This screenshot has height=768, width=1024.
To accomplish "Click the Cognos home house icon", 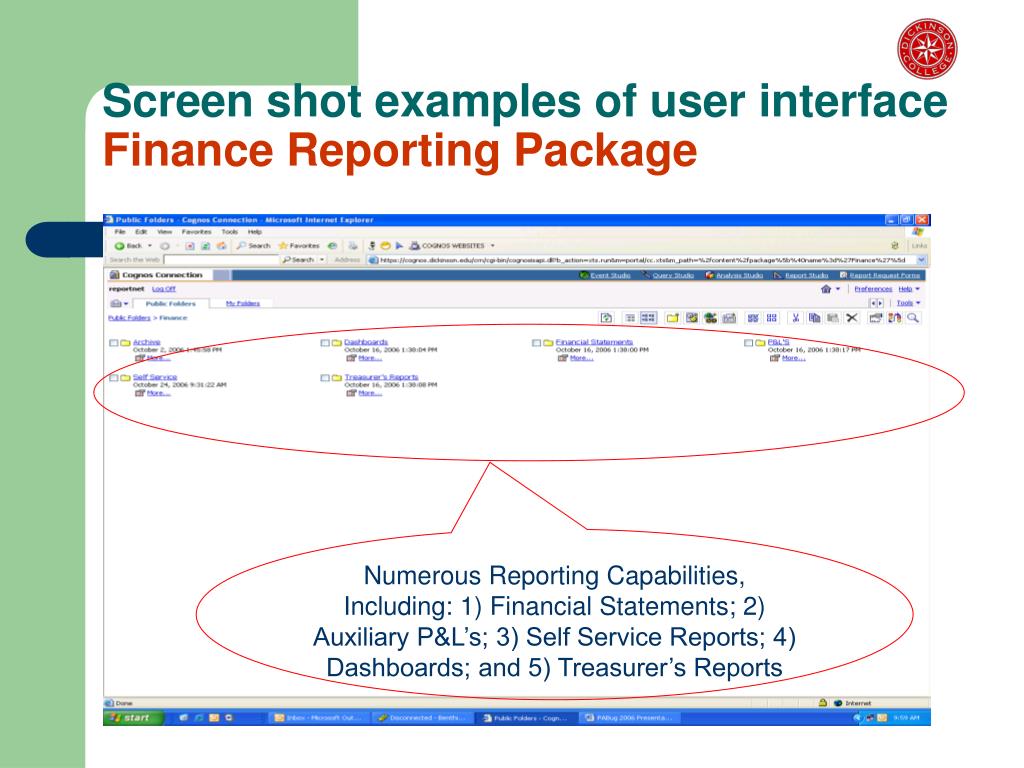I will click(826, 289).
